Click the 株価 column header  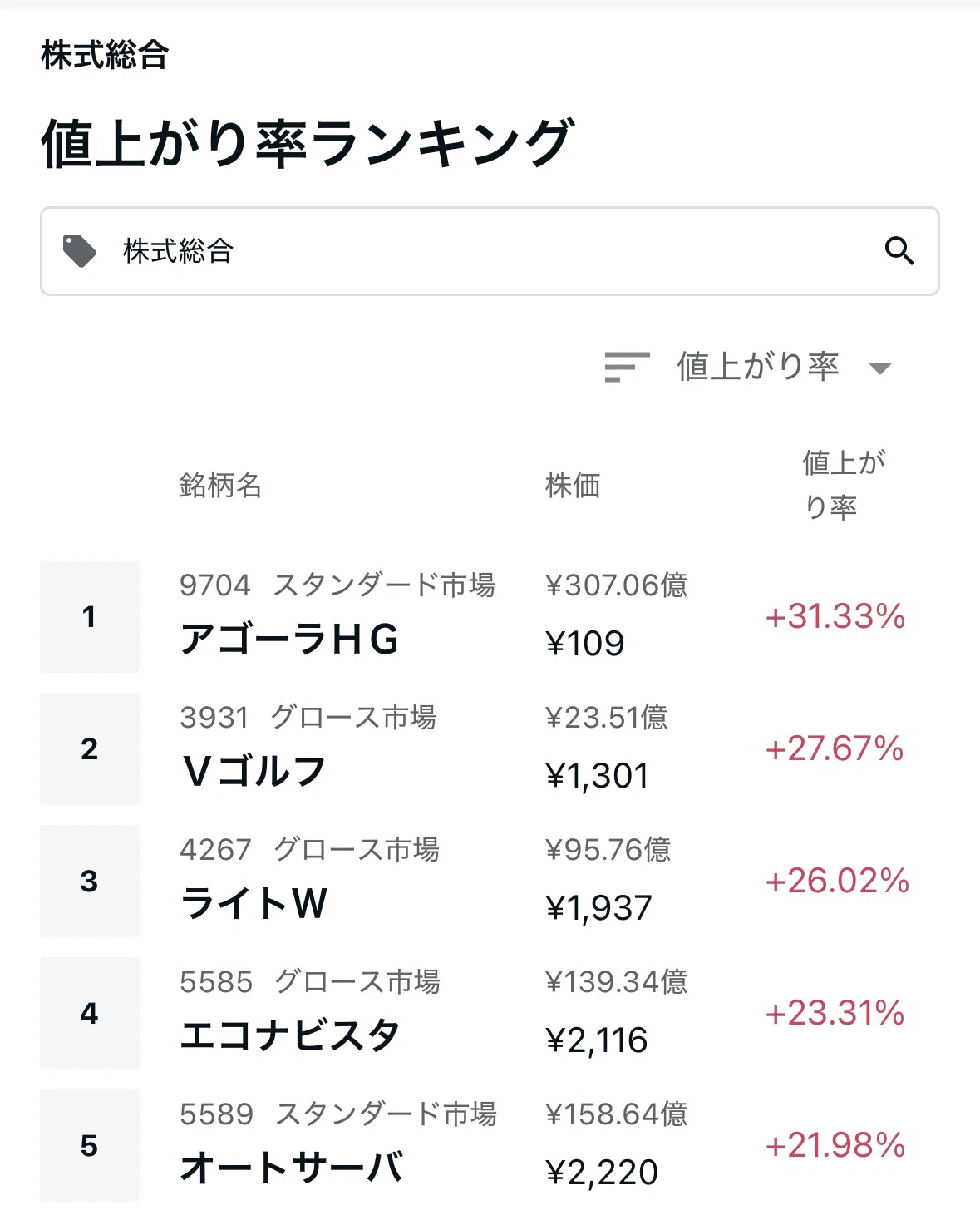(x=573, y=485)
